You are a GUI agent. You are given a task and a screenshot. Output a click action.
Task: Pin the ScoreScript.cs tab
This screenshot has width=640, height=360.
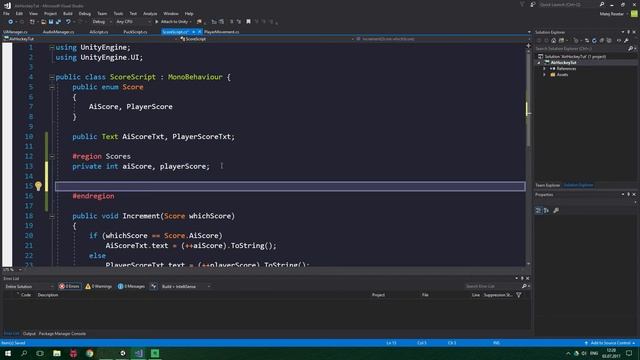point(193,32)
